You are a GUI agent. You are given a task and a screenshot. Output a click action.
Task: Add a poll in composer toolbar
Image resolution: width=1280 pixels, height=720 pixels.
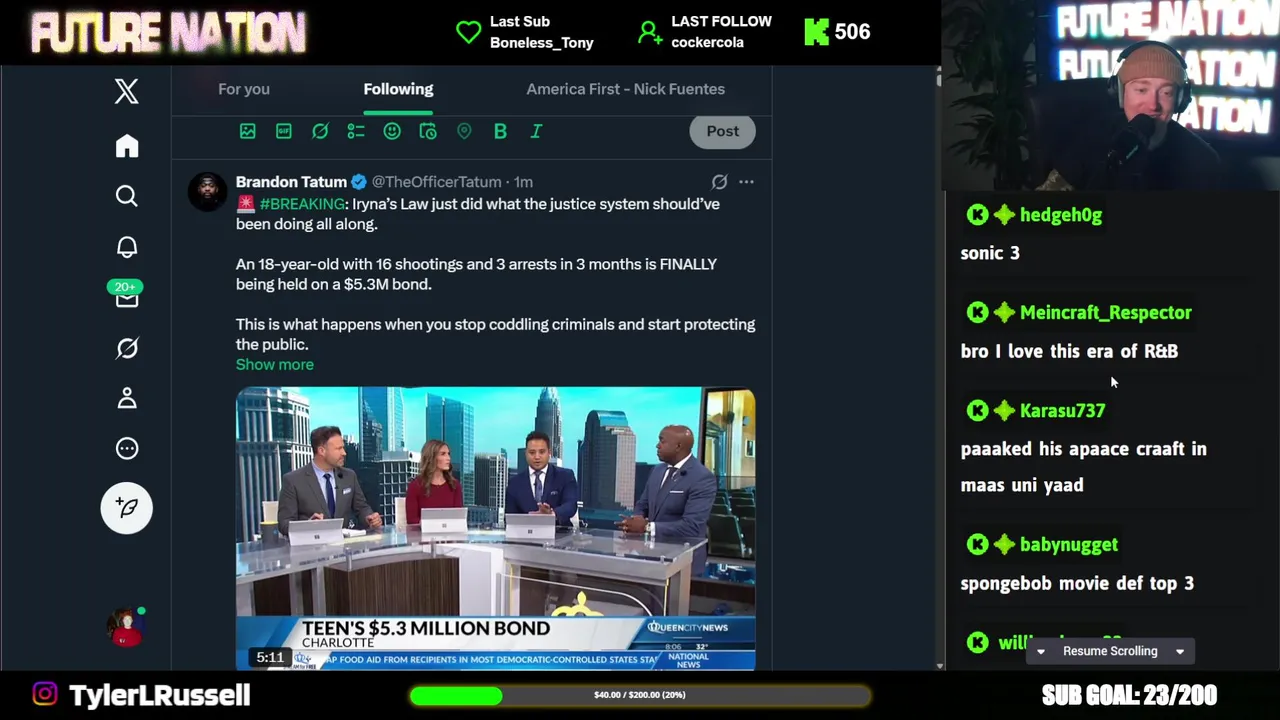[x=356, y=131]
